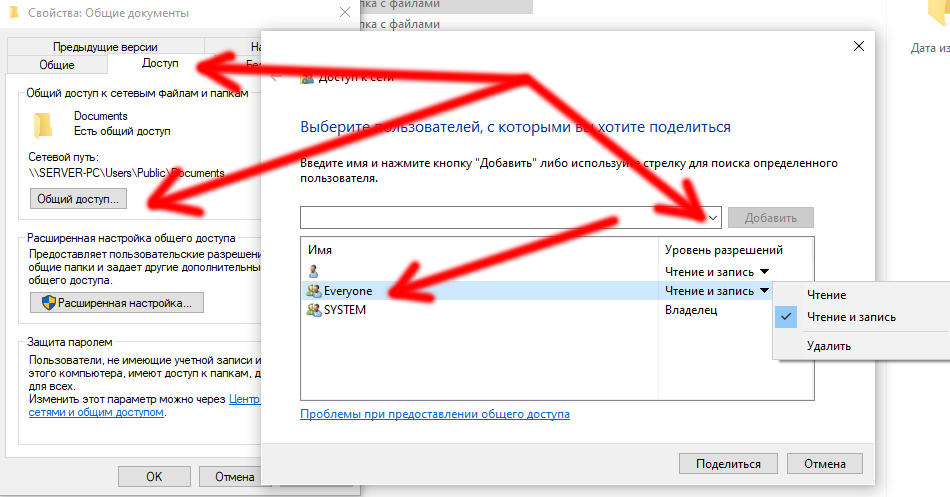Click the folder icon in Properties title bar
Image resolution: width=950 pixels, height=497 pixels.
(13, 12)
